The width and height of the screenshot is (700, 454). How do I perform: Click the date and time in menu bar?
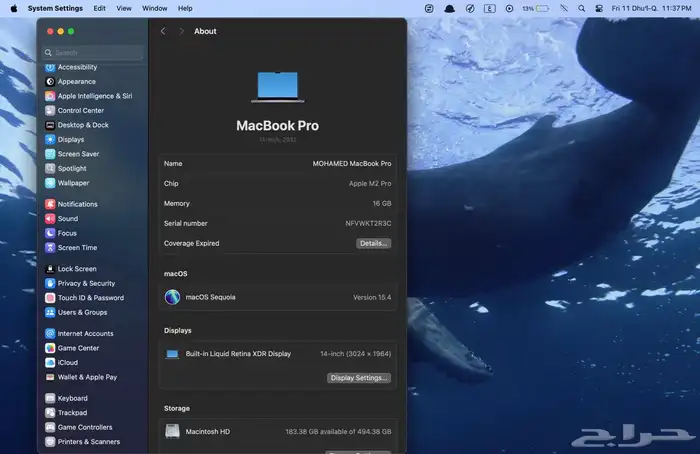[x=651, y=8]
